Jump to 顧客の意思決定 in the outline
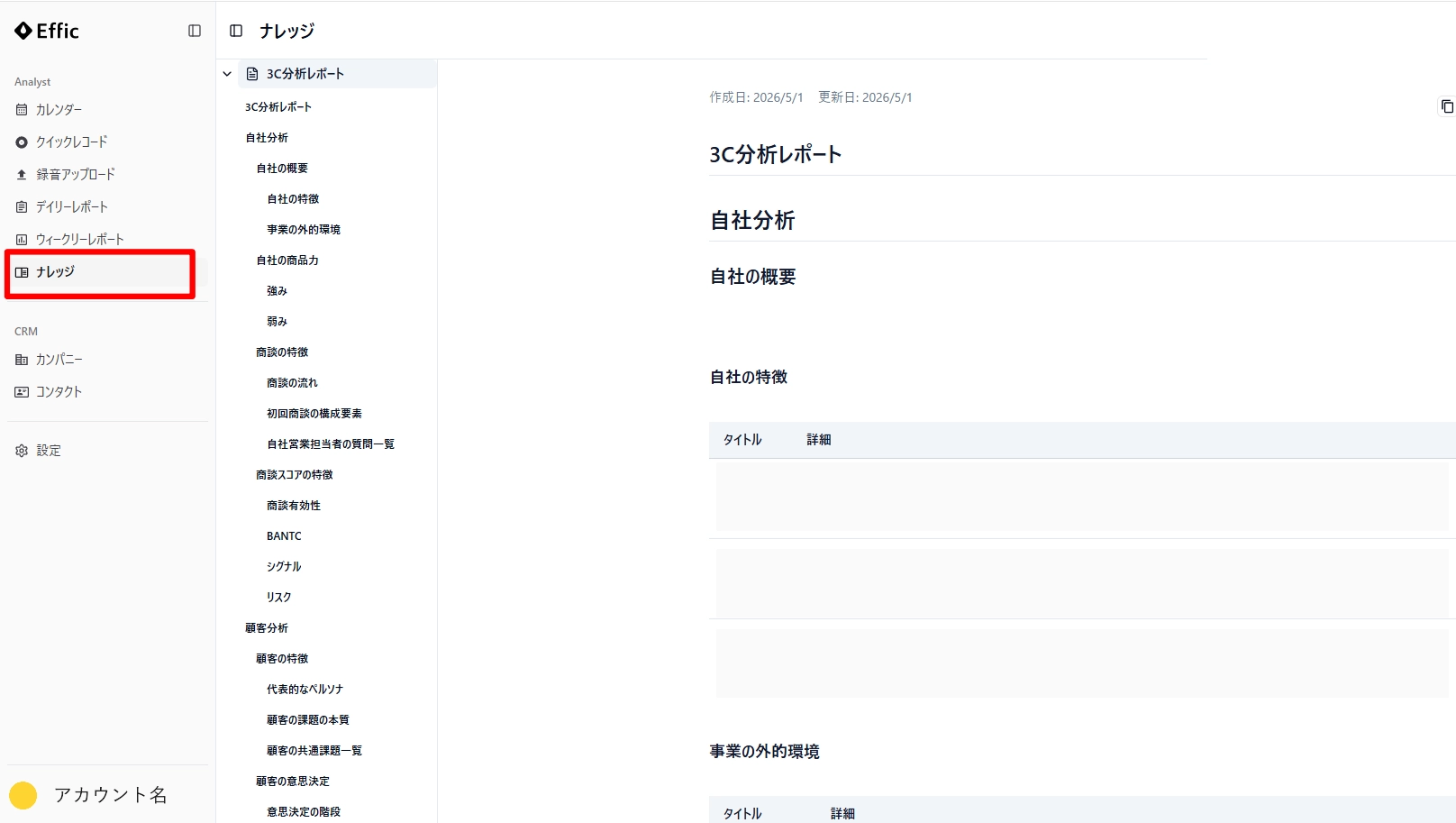The width and height of the screenshot is (1456, 823). click(x=293, y=782)
